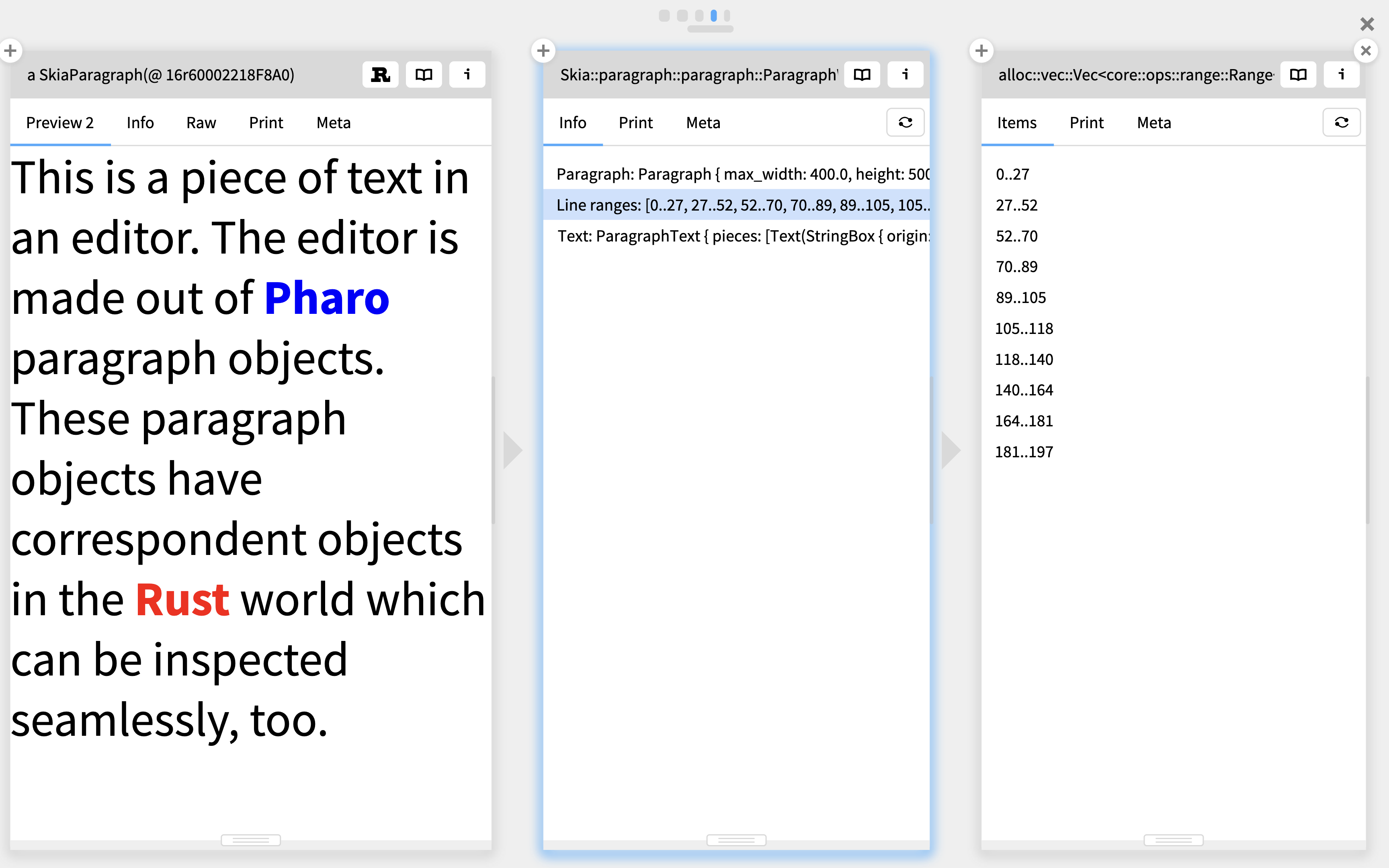Open the book icon in SkiaParagraph pane

click(x=424, y=75)
